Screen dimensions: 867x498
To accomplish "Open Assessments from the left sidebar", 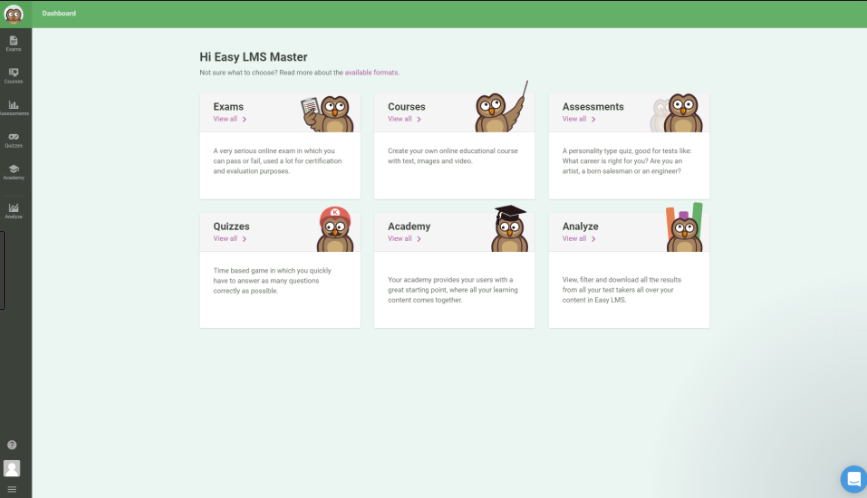I will coord(13,108).
